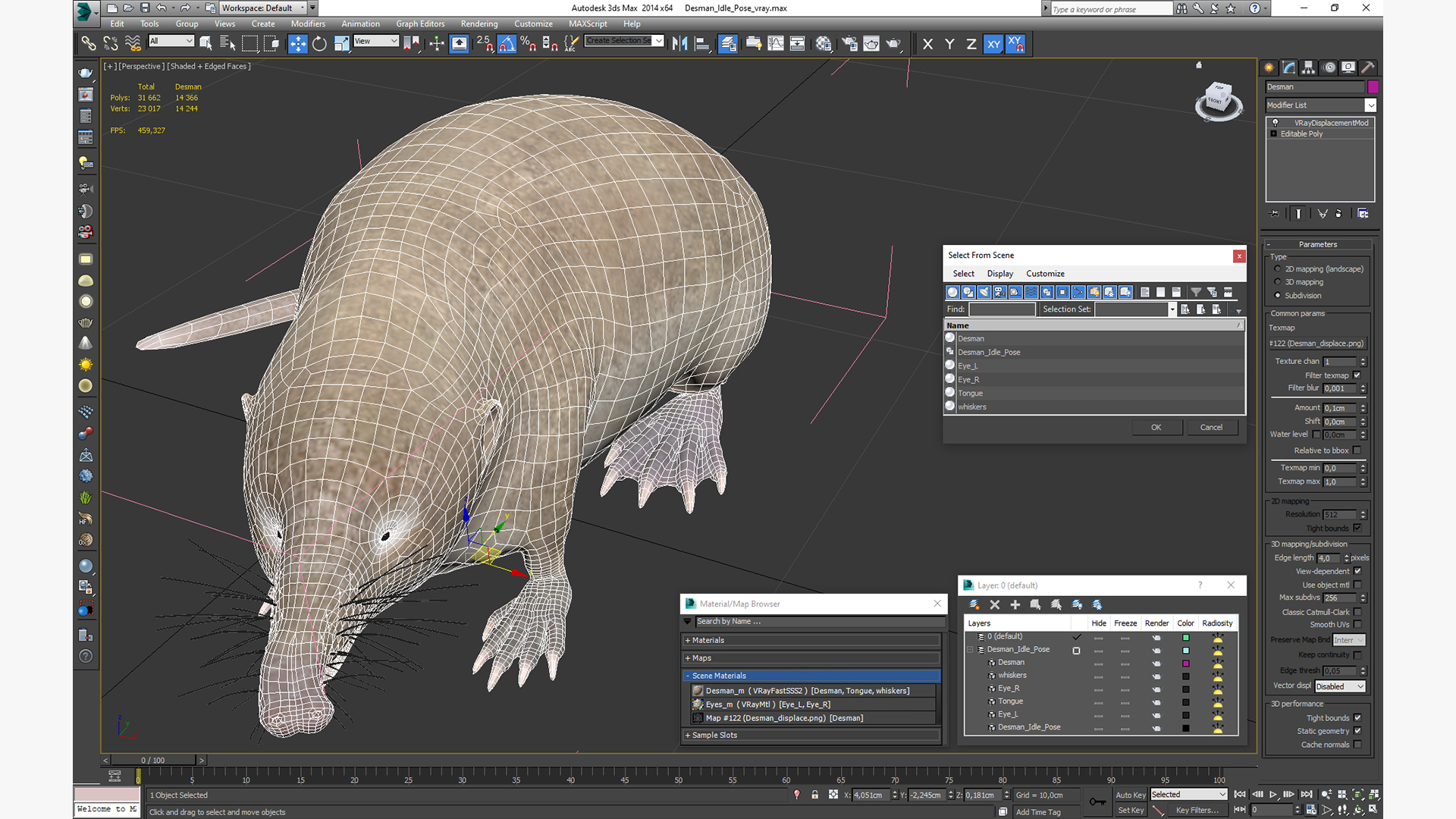Open the Manage Layers toolbar icon
This screenshot has width=1456, height=819.
tap(728, 44)
